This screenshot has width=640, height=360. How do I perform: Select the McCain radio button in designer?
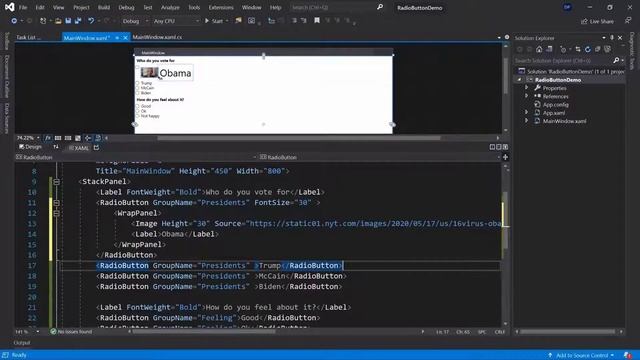tap(138, 88)
